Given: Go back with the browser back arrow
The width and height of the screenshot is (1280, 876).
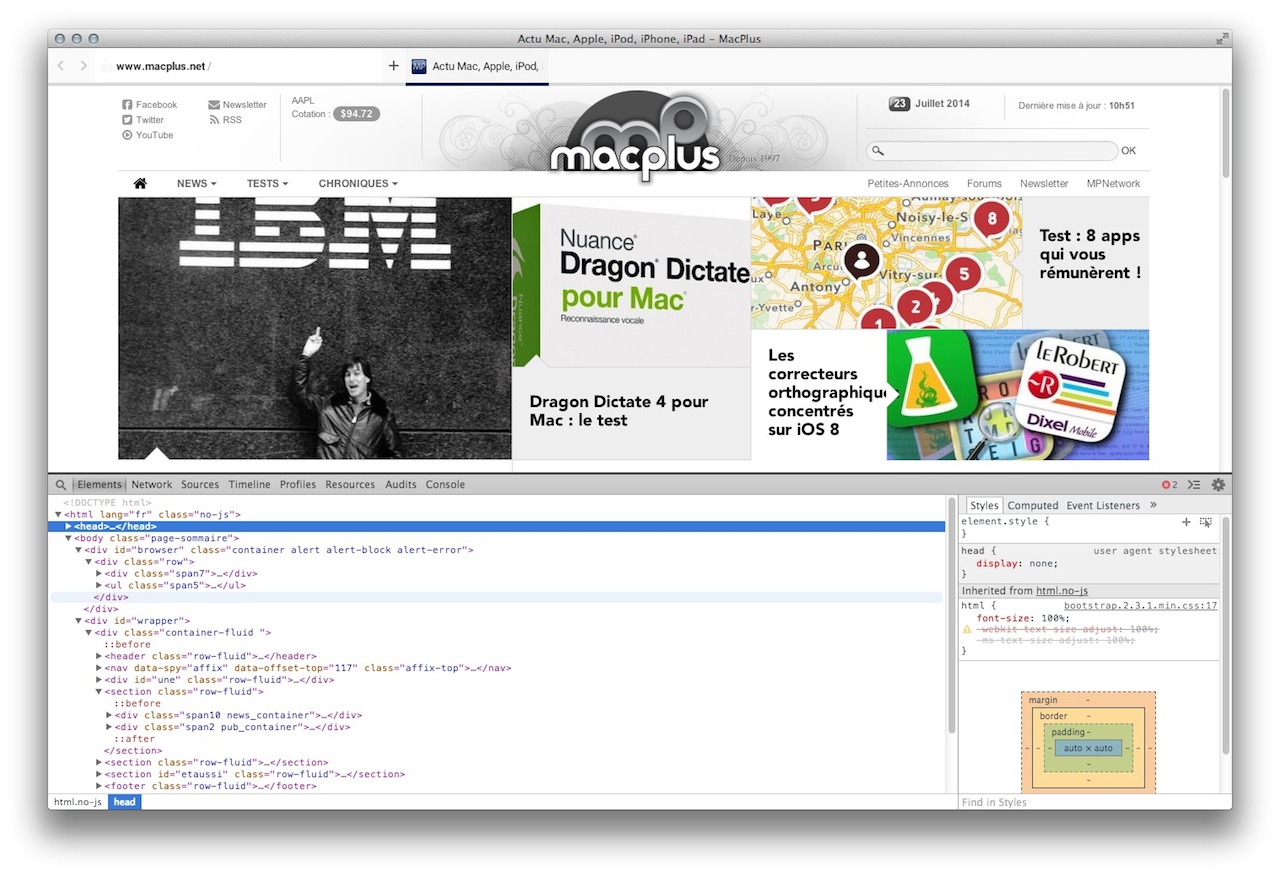Looking at the screenshot, I should click(x=60, y=66).
